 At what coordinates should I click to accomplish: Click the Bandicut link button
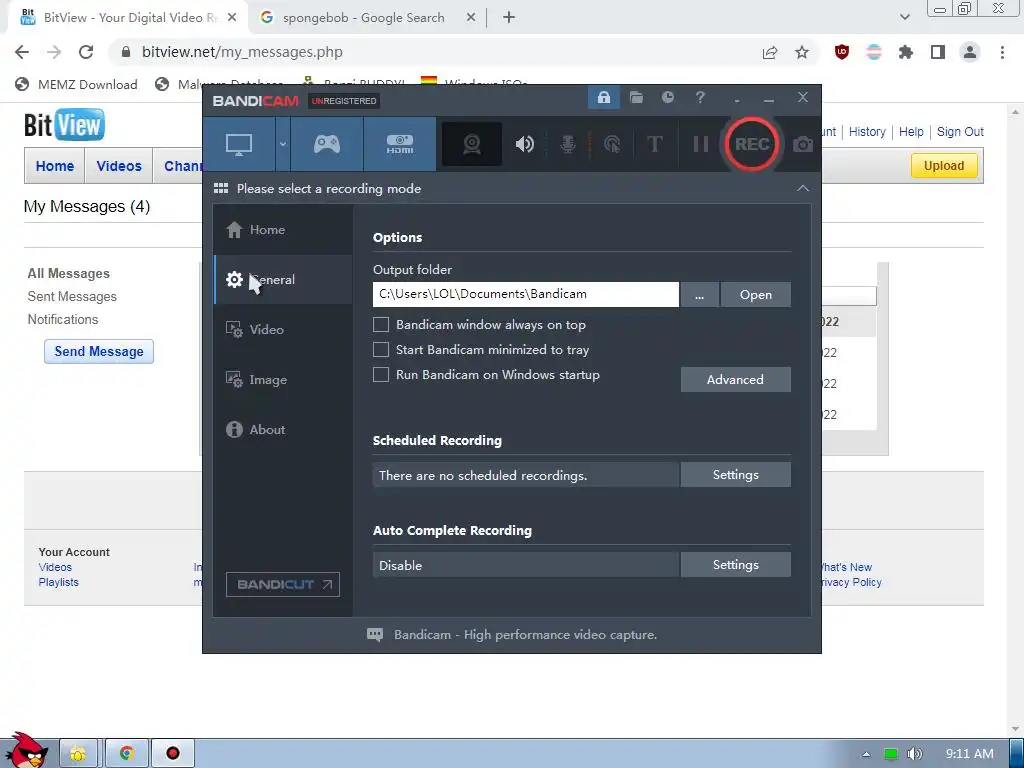283,584
